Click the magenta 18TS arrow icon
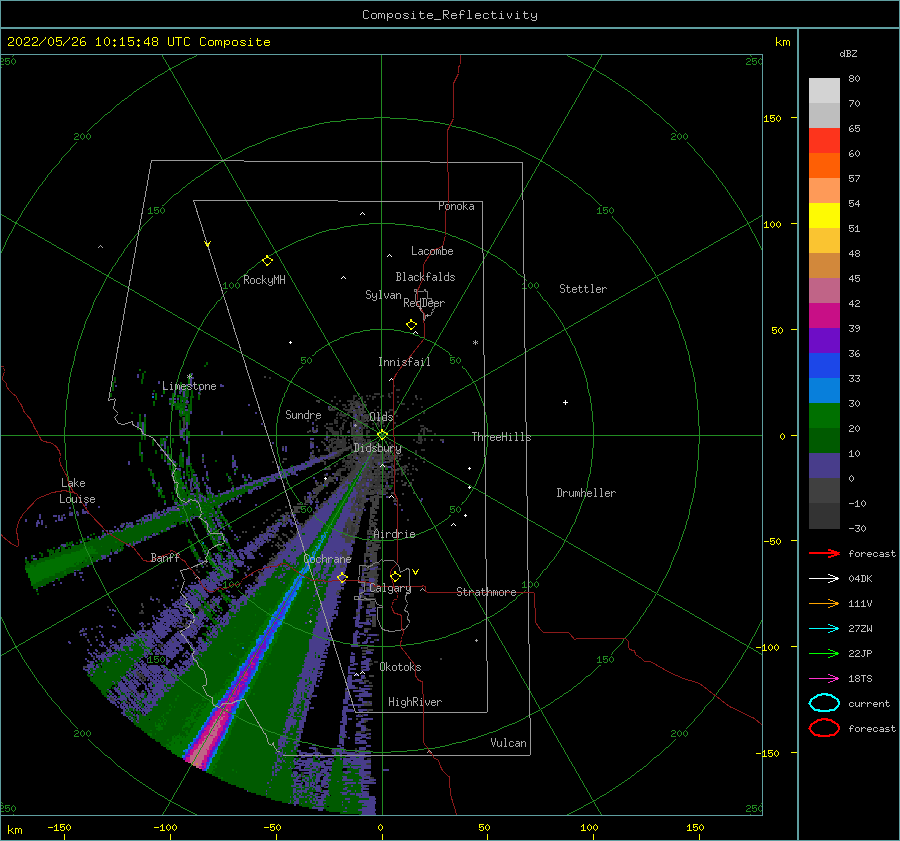This screenshot has height=841, width=900. click(824, 679)
